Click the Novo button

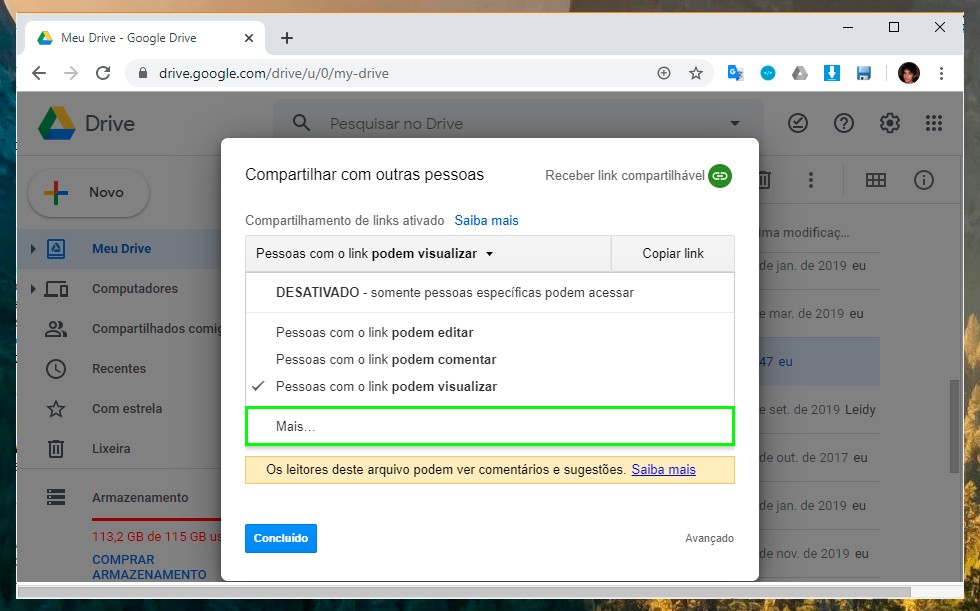tap(88, 192)
